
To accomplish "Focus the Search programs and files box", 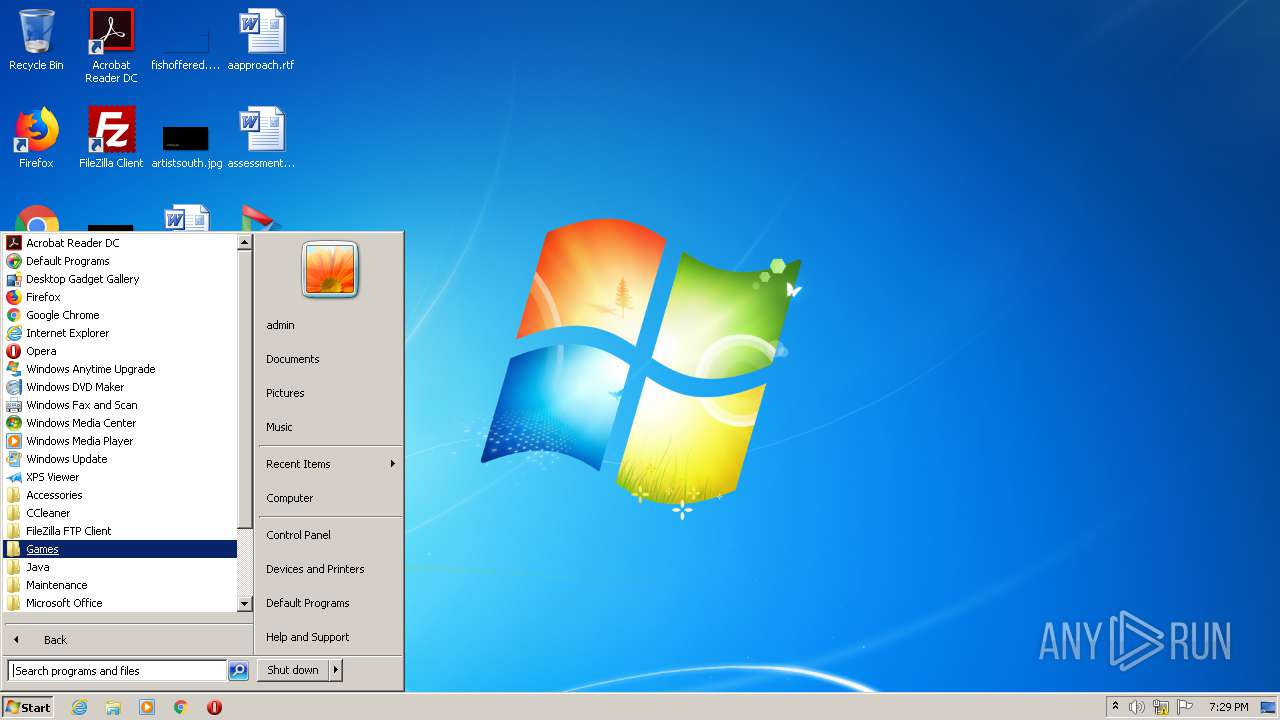I will coord(117,671).
